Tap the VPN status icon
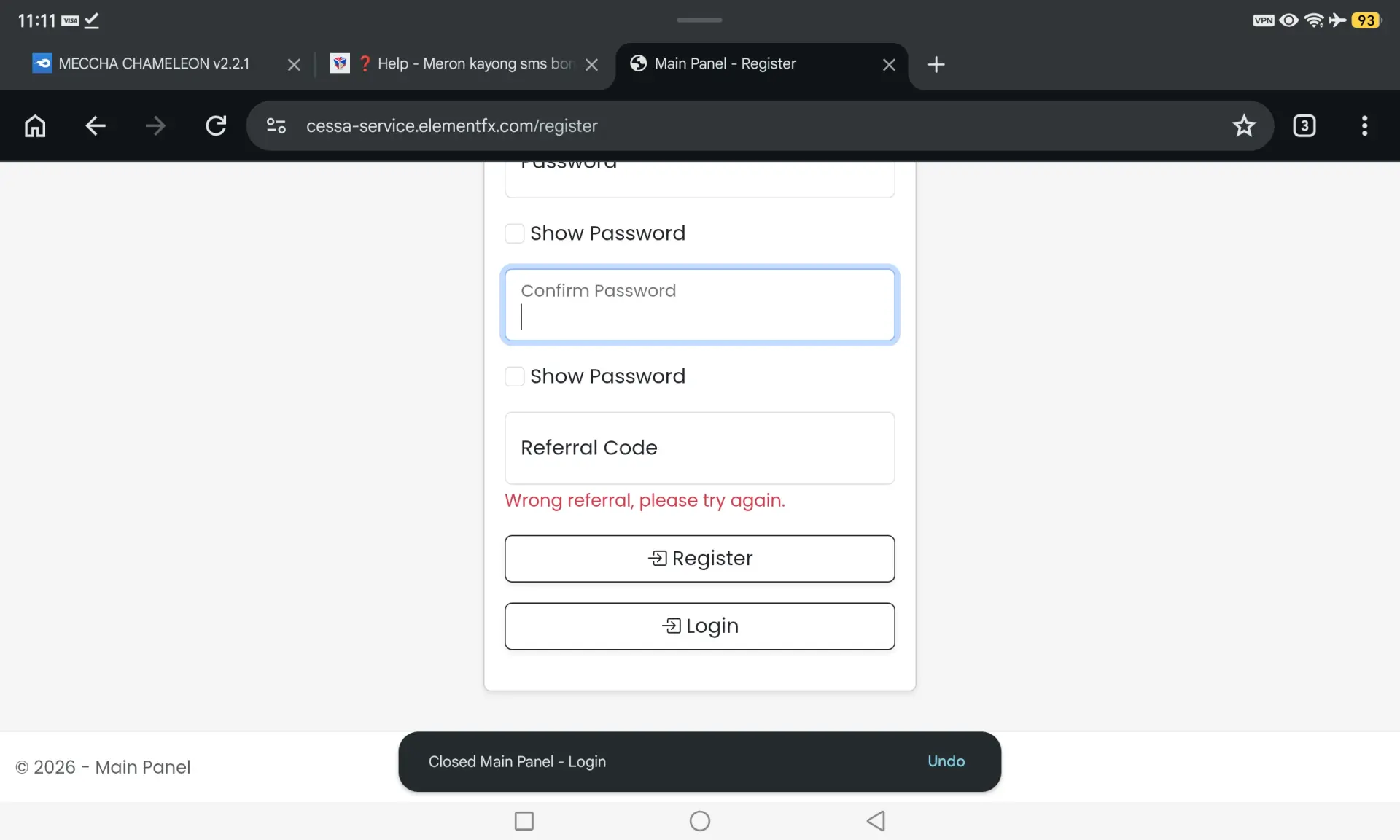This screenshot has height=840, width=1400. [x=1264, y=20]
